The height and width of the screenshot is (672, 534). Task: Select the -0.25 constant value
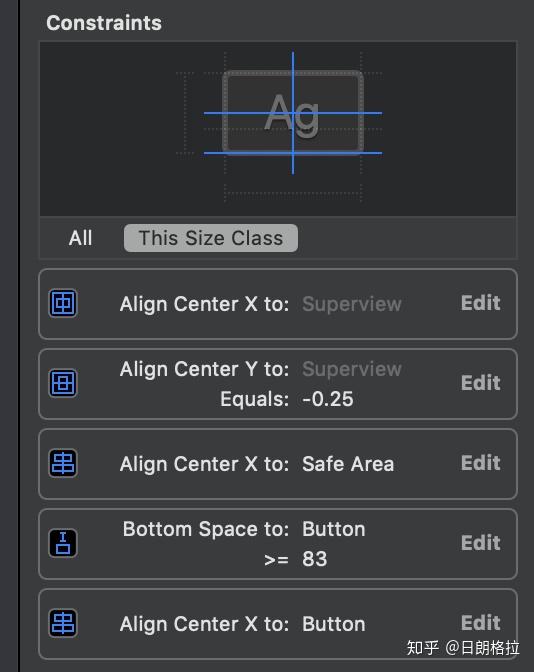pyautogui.click(x=328, y=399)
